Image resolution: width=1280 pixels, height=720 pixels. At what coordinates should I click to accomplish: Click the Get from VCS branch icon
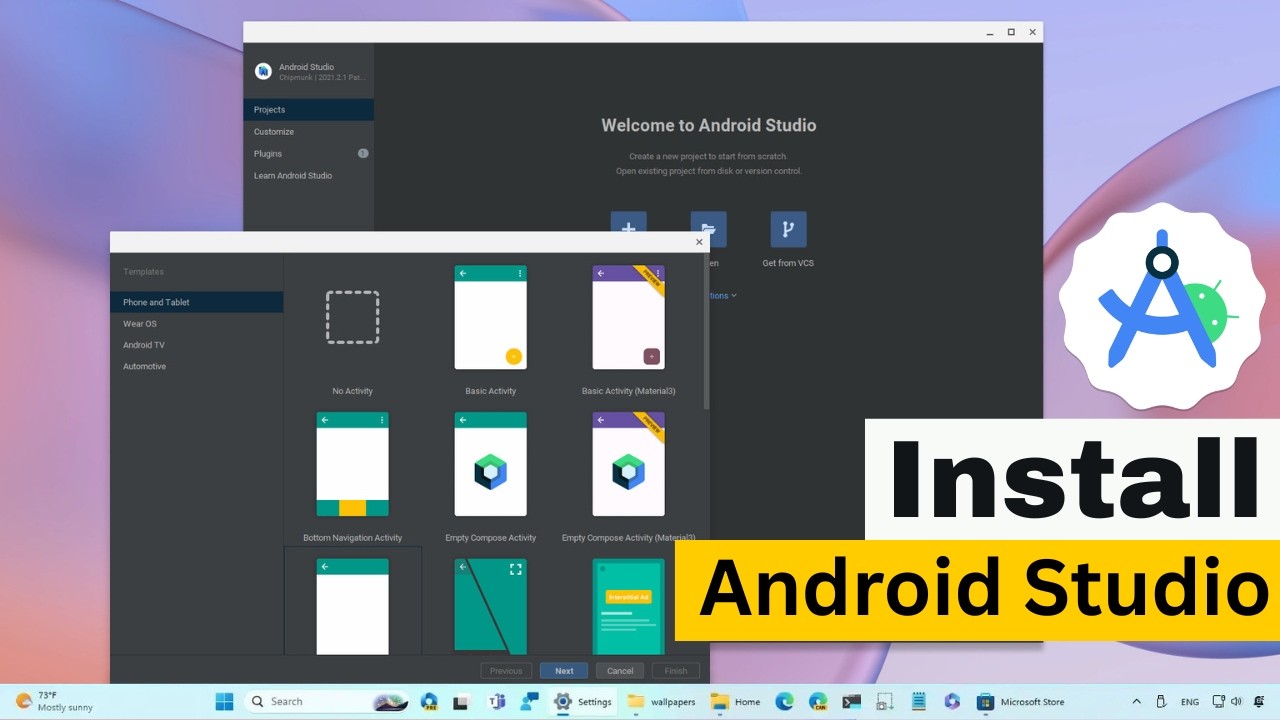point(788,229)
